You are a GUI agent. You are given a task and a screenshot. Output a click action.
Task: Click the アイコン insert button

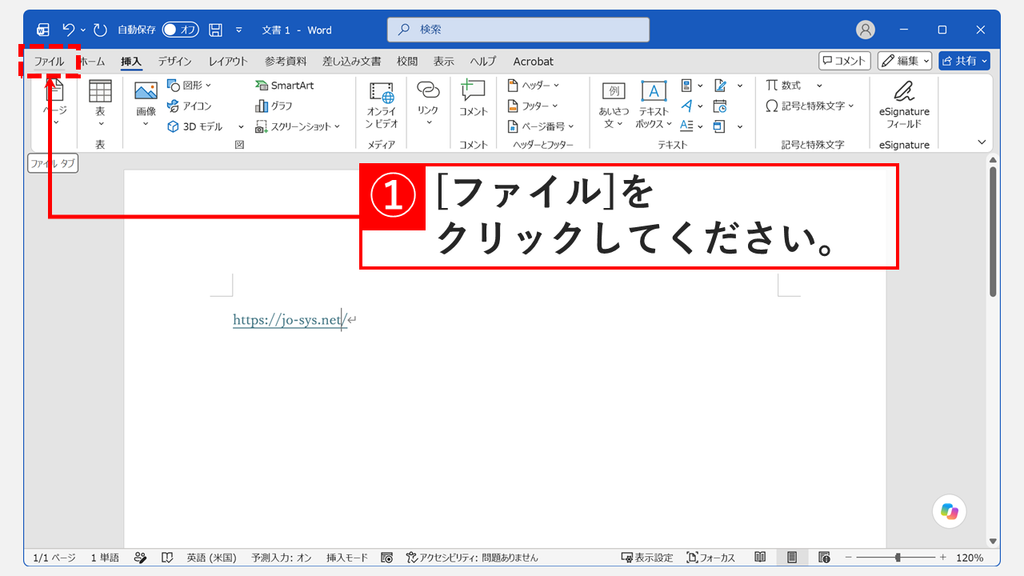coord(189,106)
